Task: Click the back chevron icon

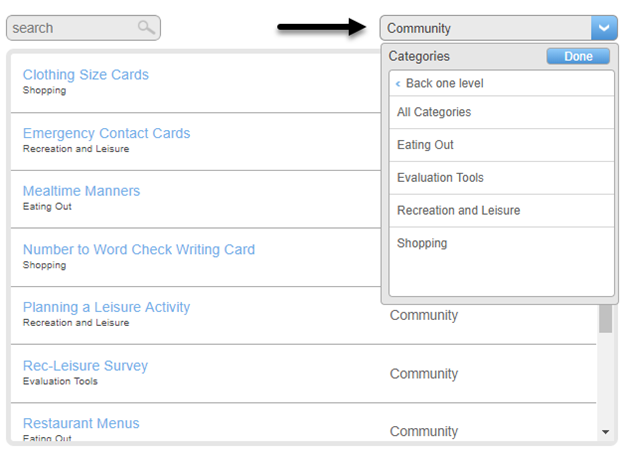Action: coord(398,84)
